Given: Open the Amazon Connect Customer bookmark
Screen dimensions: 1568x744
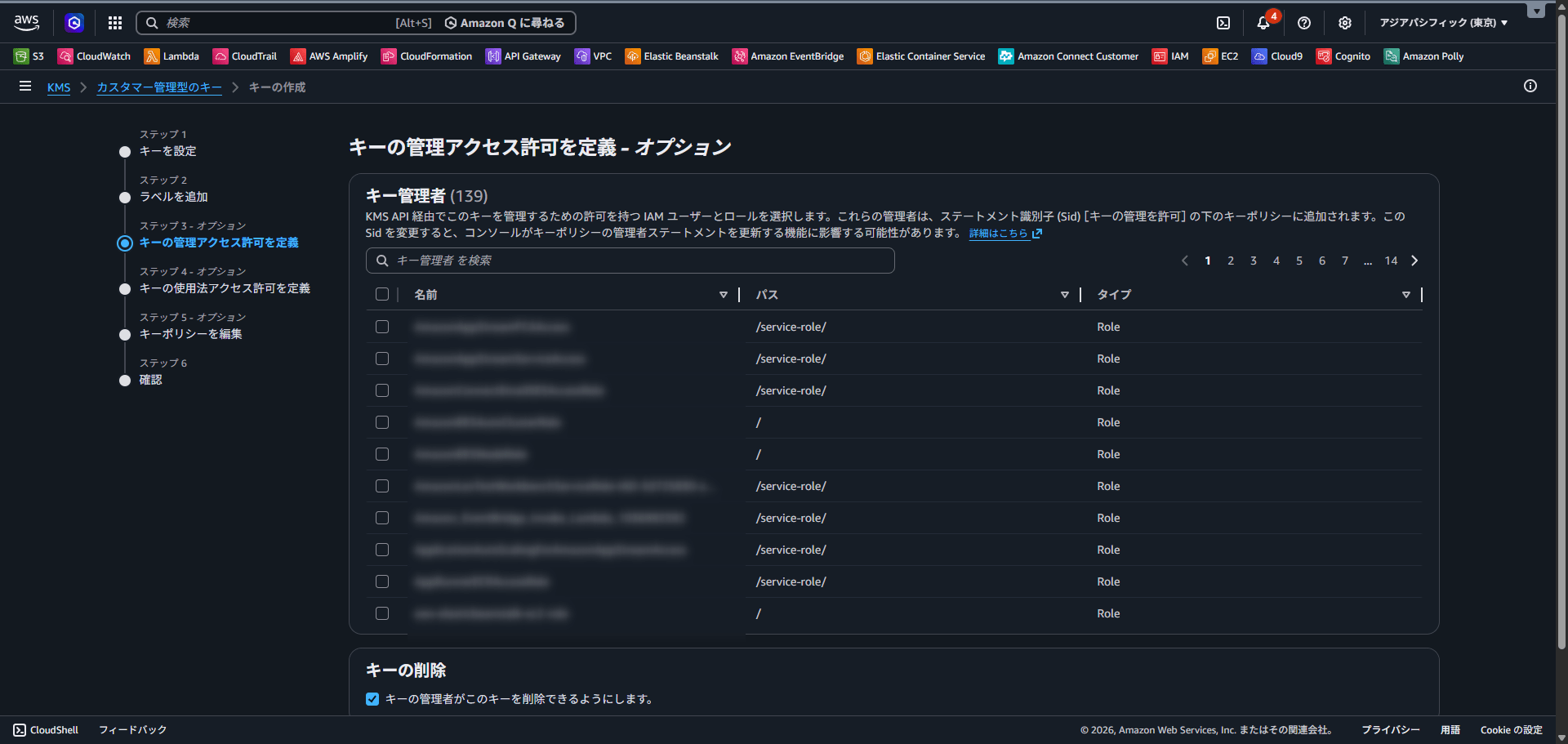Looking at the screenshot, I should click(x=1069, y=56).
